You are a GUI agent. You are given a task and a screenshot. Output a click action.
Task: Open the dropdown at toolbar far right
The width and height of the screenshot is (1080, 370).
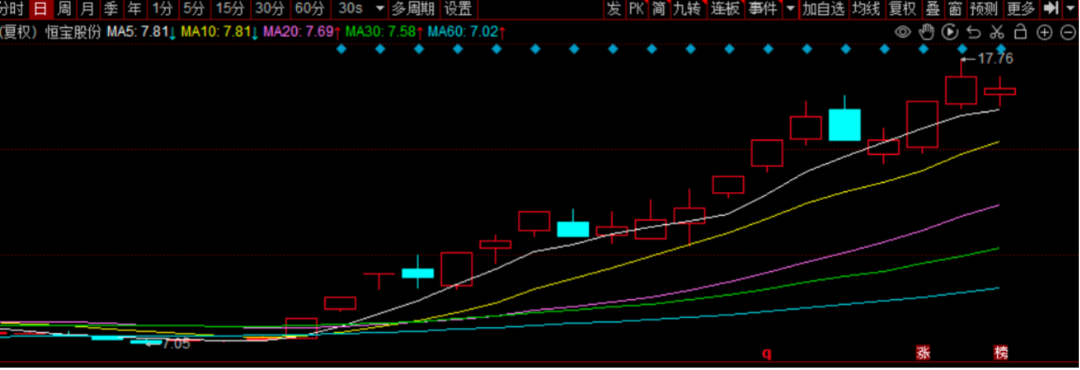tap(1071, 9)
